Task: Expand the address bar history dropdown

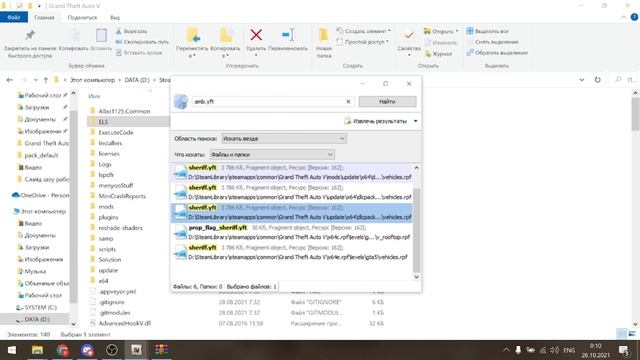Action: [582, 80]
